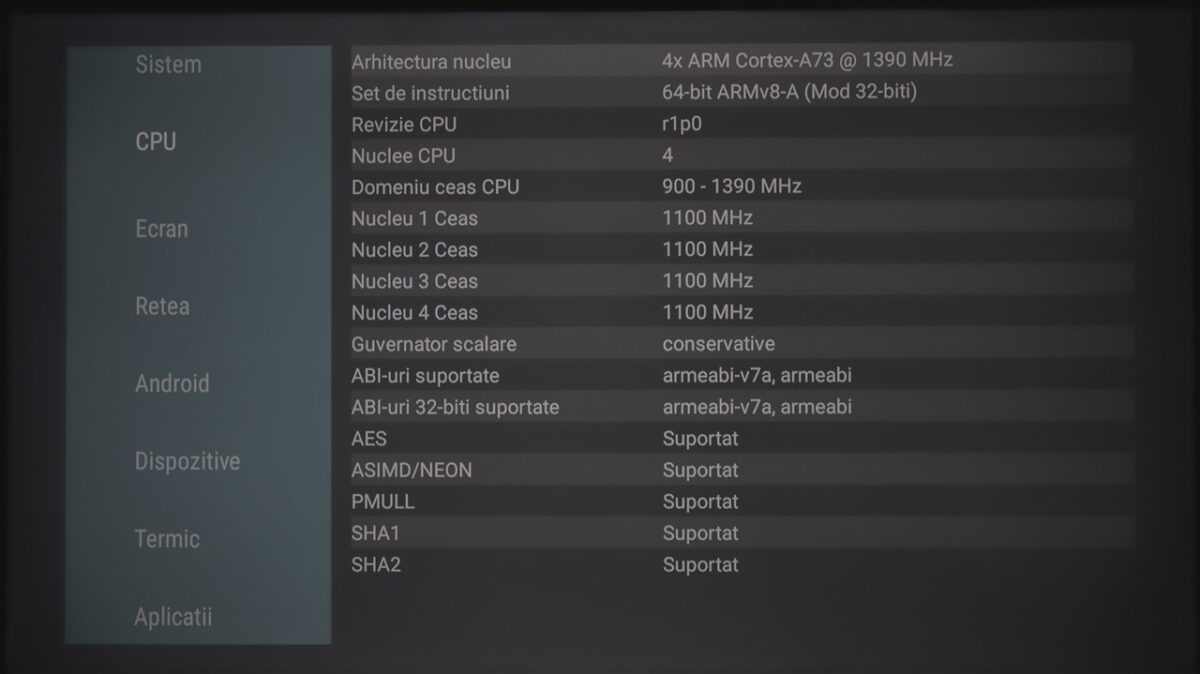Show the Termic information page
1200x674 pixels.
point(167,539)
